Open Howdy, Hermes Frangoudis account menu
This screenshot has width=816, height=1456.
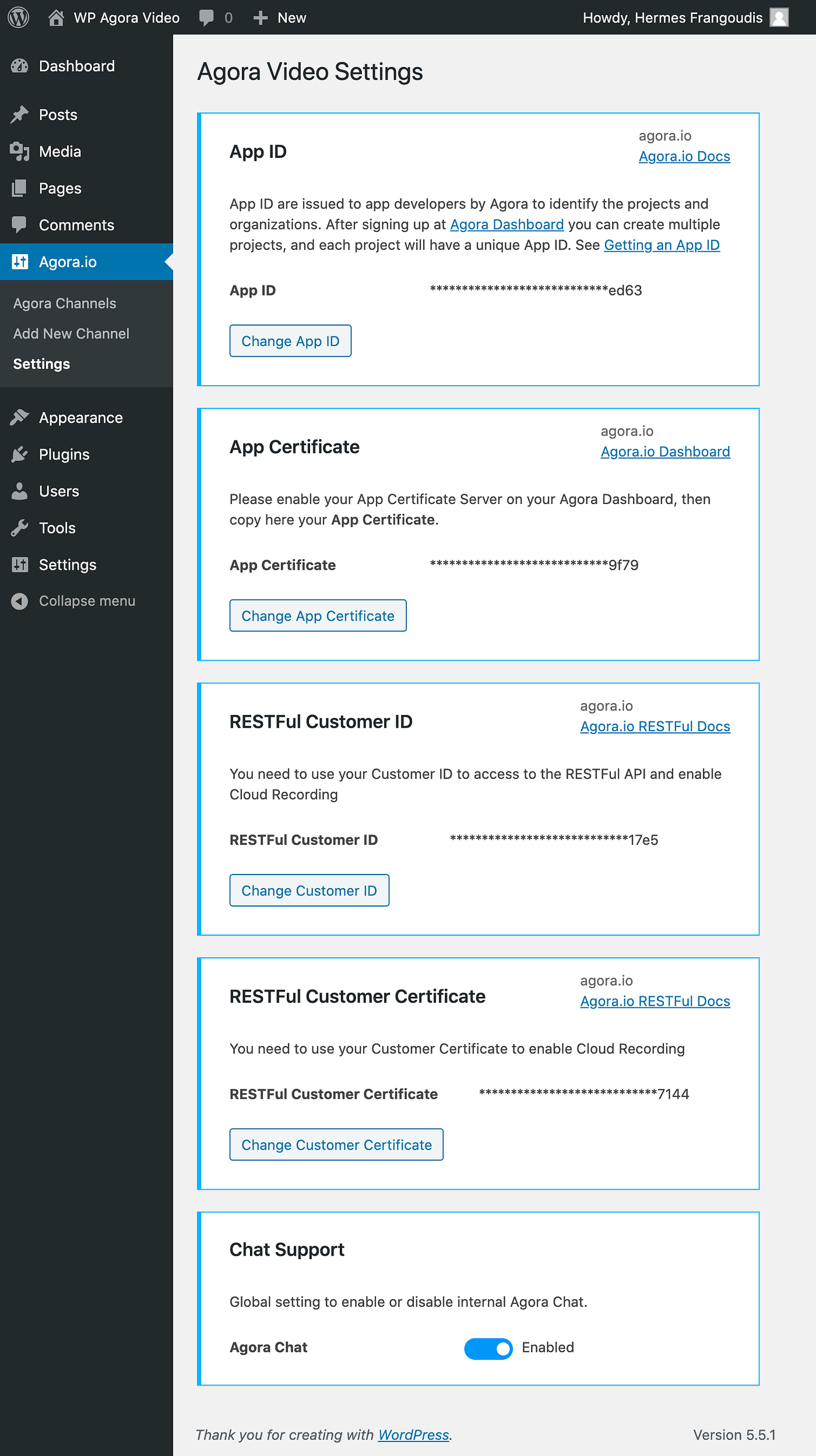click(672, 18)
